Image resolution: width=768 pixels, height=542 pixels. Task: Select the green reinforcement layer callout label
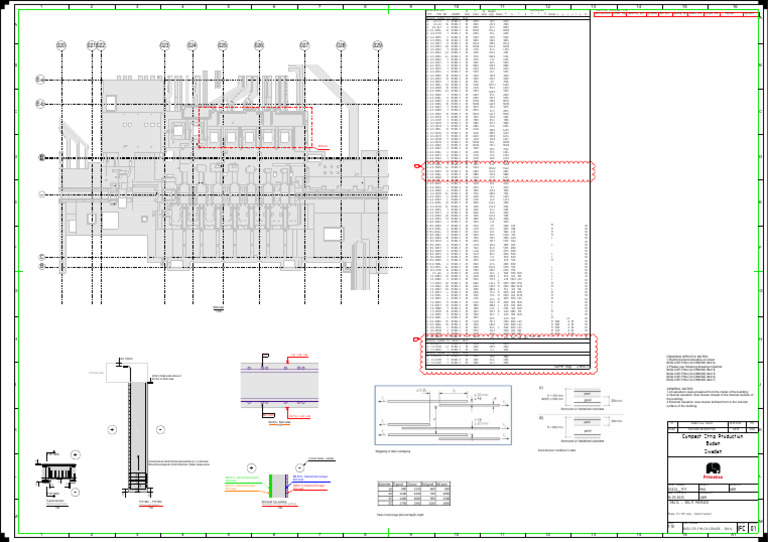[x=242, y=479]
